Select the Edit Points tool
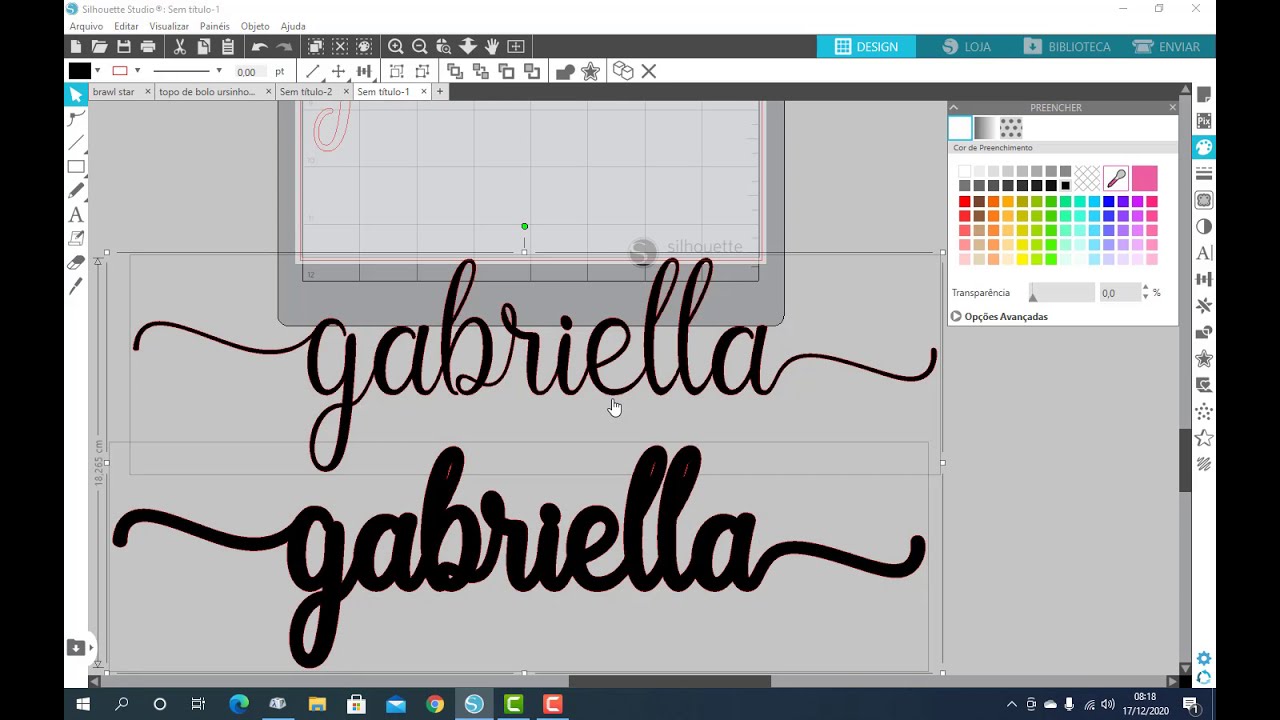Viewport: 1280px width, 720px height. 76,119
